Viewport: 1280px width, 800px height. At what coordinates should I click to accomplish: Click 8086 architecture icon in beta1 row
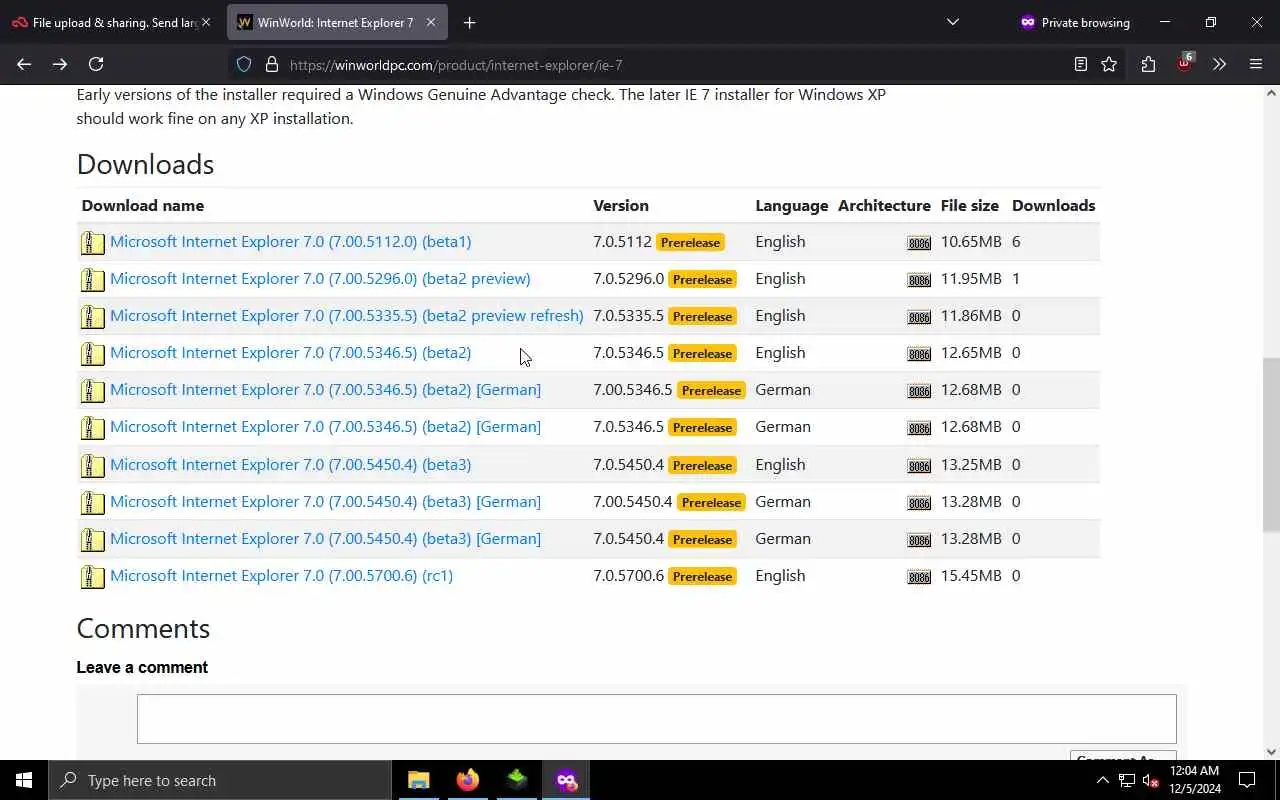[x=919, y=243]
